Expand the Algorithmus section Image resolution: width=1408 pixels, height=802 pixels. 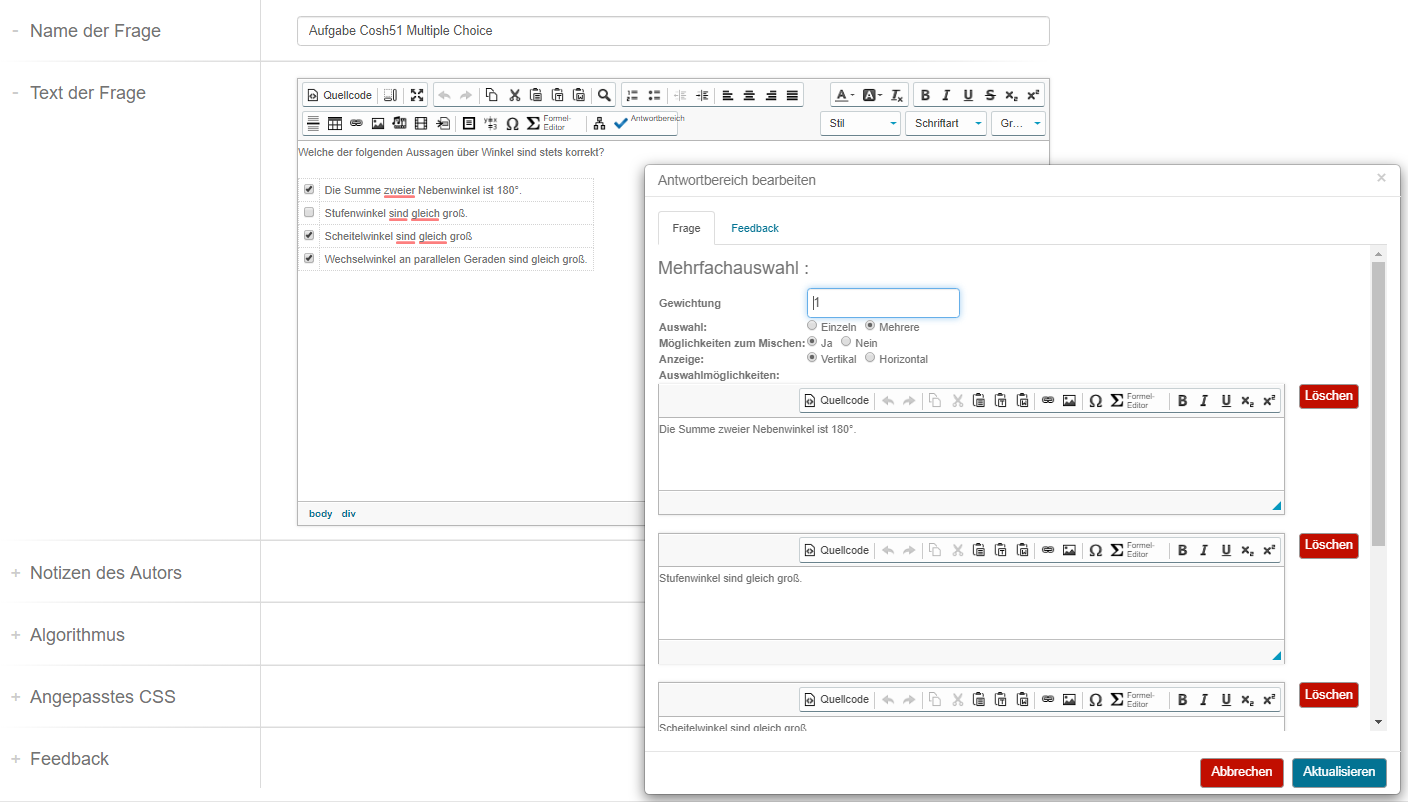pyautogui.click(x=77, y=635)
